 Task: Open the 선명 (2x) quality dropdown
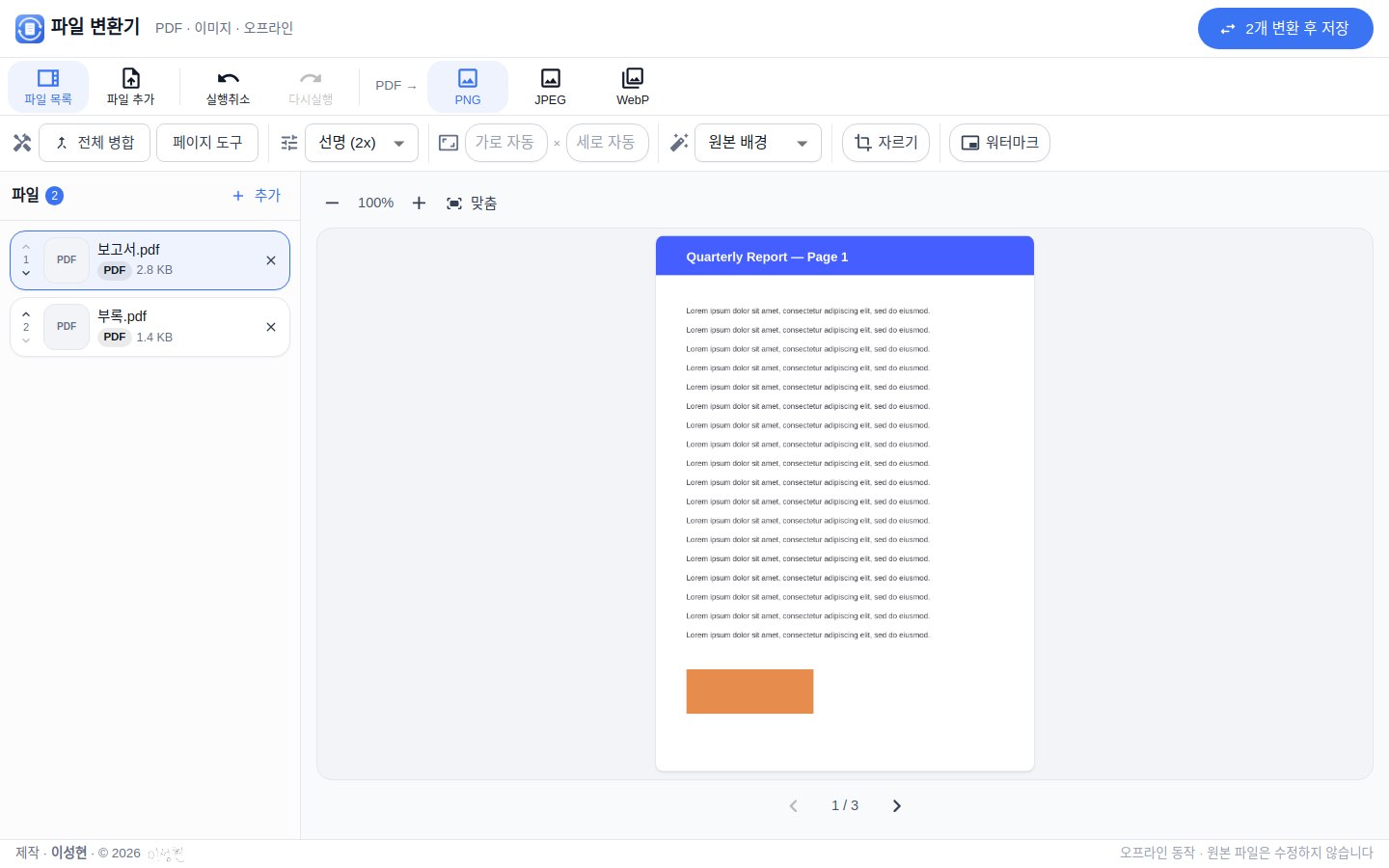click(x=362, y=143)
